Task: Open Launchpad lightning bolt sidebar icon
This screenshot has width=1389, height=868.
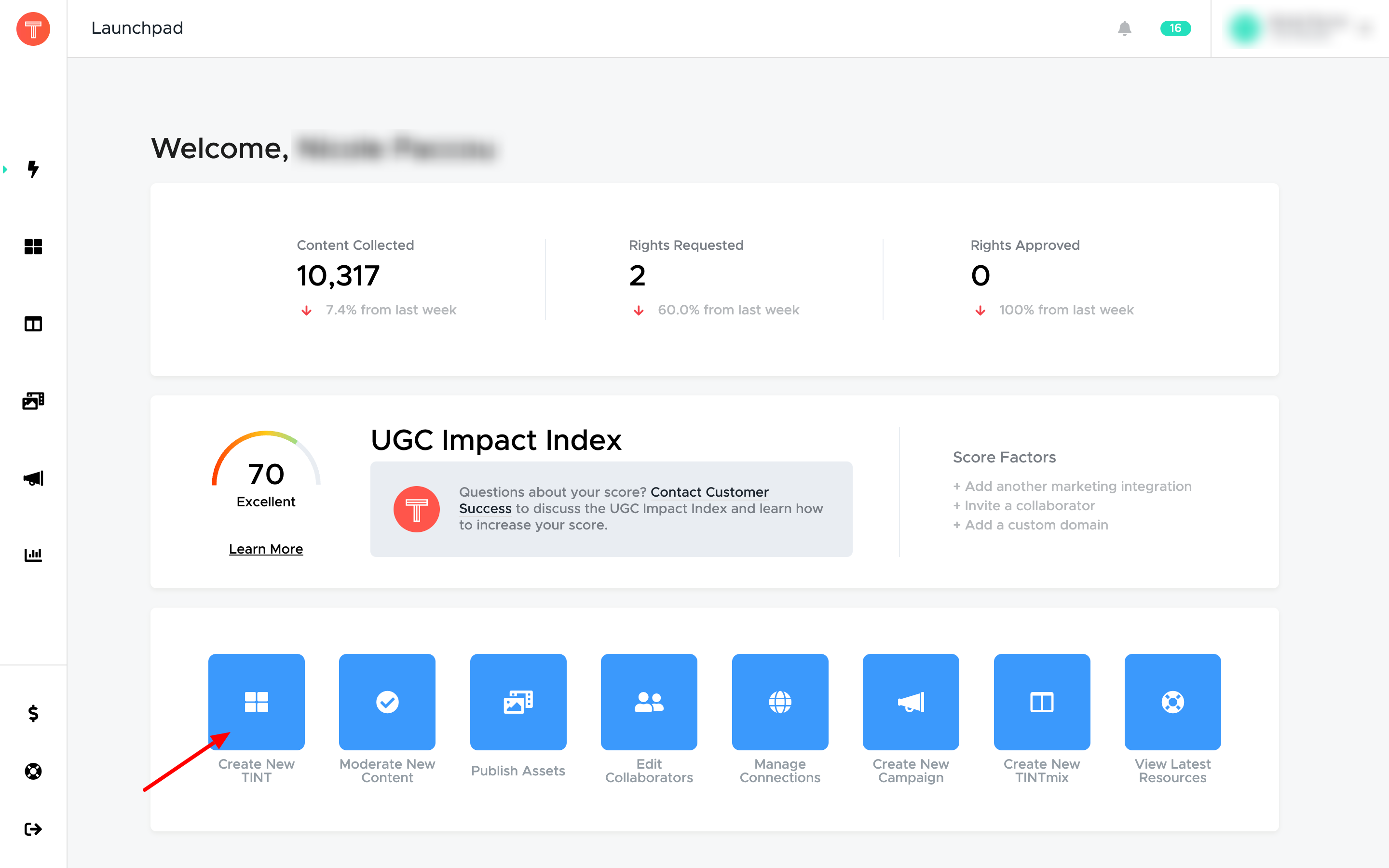Action: [33, 169]
